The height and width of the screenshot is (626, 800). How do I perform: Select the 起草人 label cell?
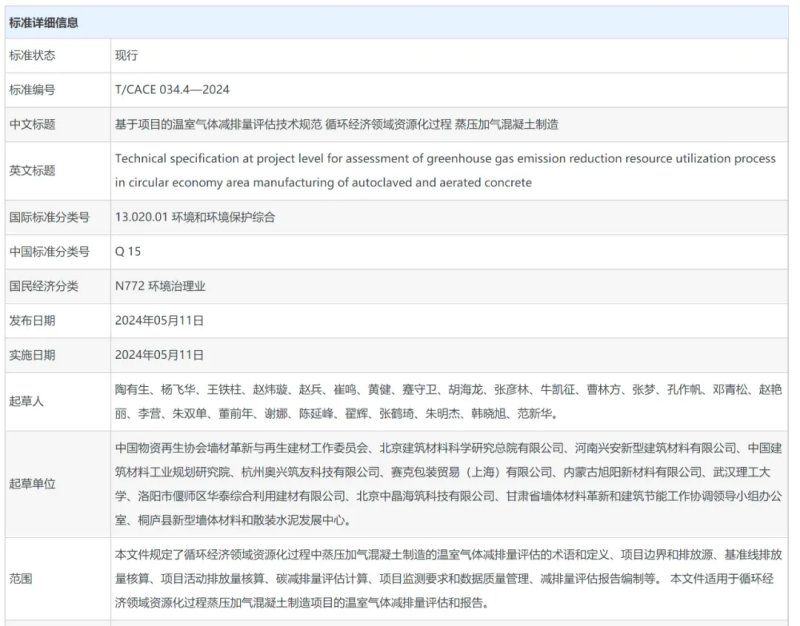click(58, 402)
